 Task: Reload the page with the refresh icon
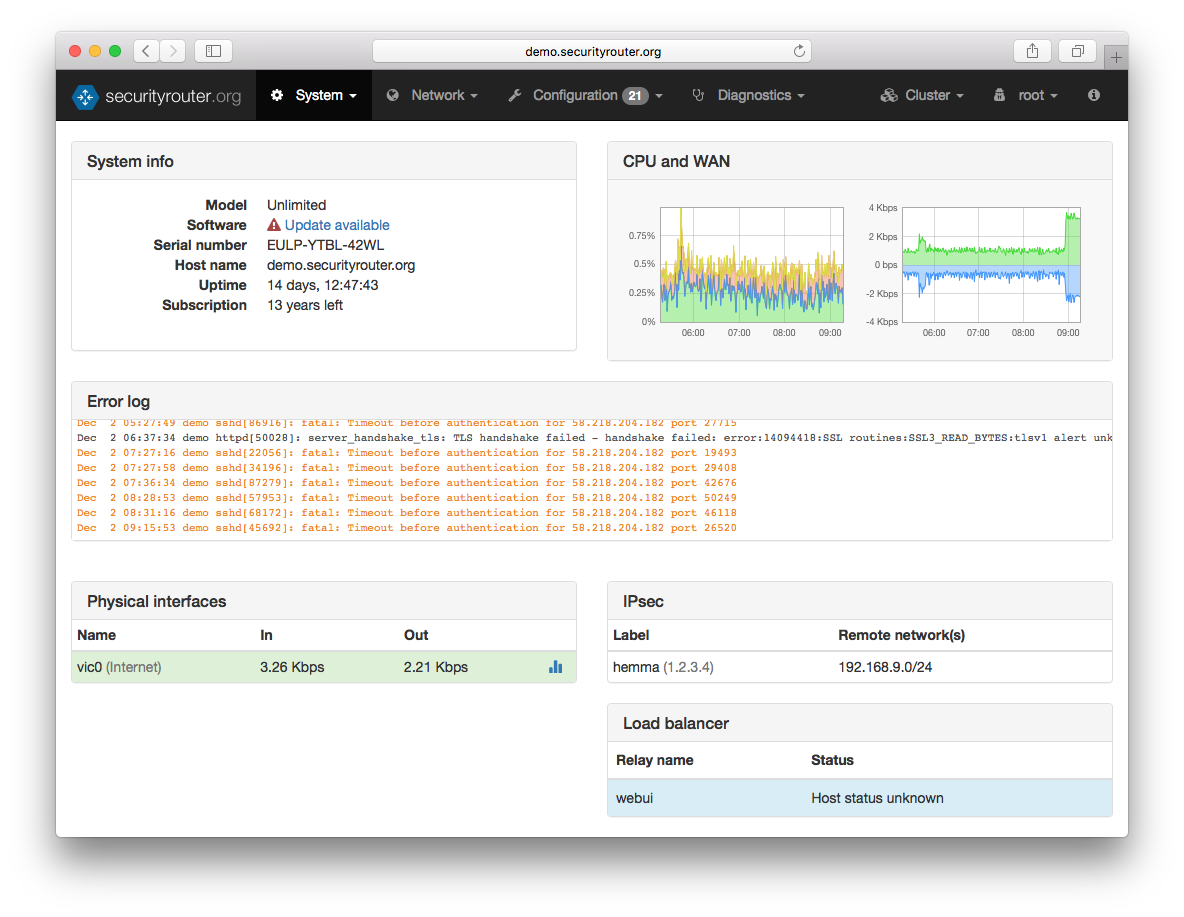point(799,51)
